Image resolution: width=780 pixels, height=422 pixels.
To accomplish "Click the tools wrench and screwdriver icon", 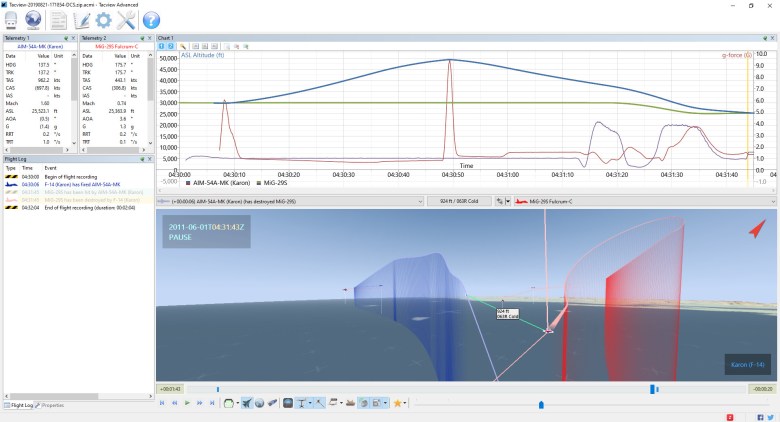I will click(127, 19).
